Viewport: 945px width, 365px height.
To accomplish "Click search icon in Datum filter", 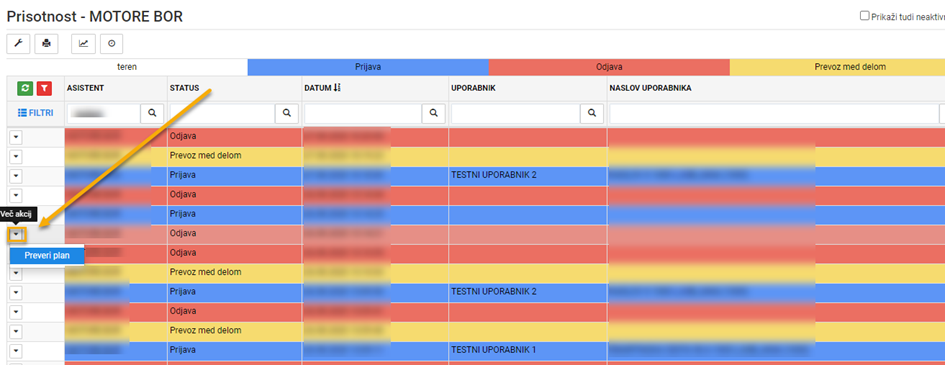I will 433,113.
